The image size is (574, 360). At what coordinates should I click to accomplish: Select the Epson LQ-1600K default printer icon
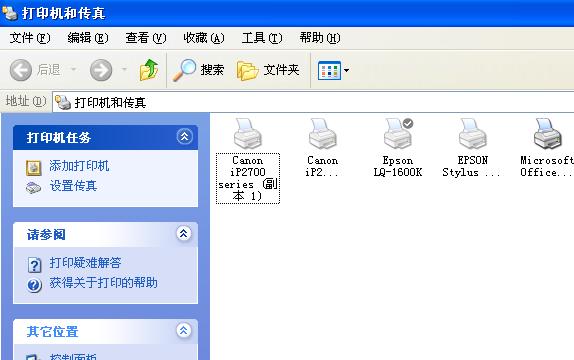(x=398, y=134)
